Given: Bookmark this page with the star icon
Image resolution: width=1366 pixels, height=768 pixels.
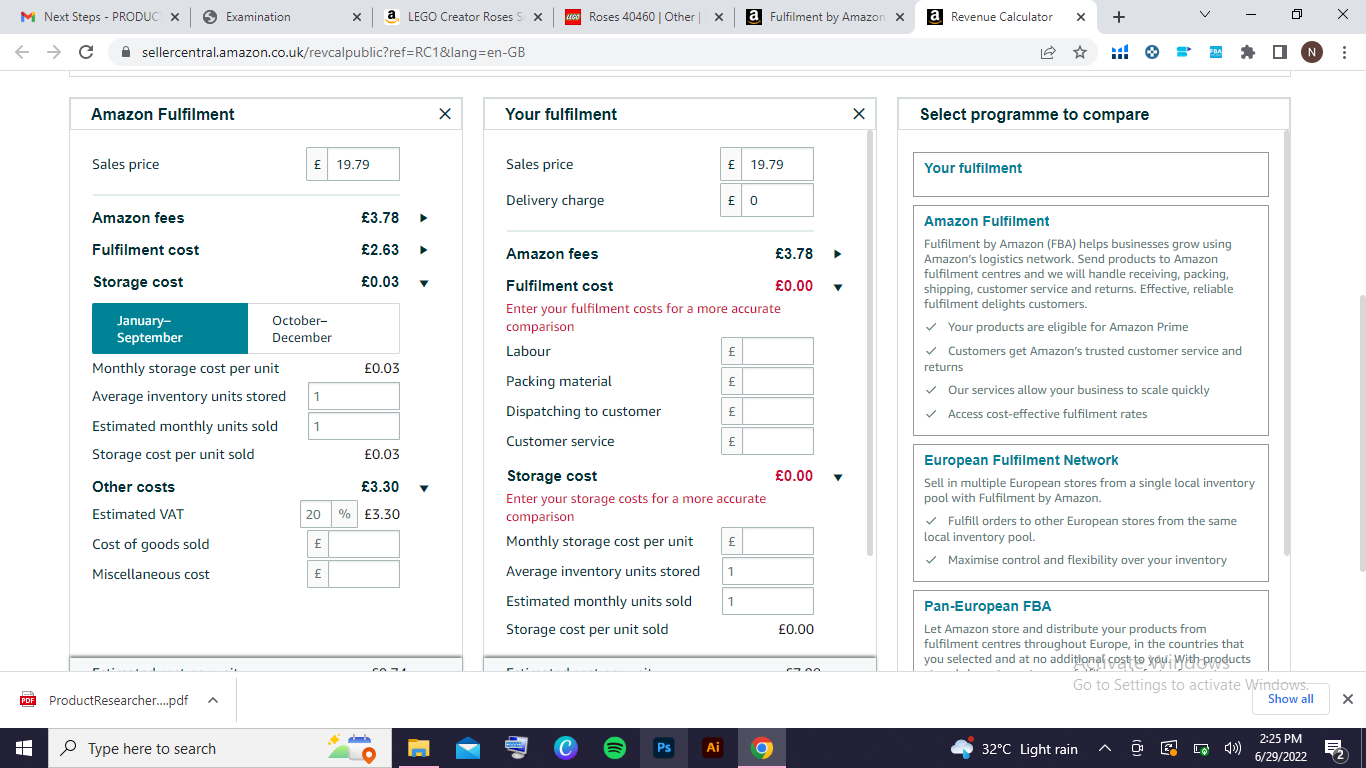Looking at the screenshot, I should tap(1080, 52).
